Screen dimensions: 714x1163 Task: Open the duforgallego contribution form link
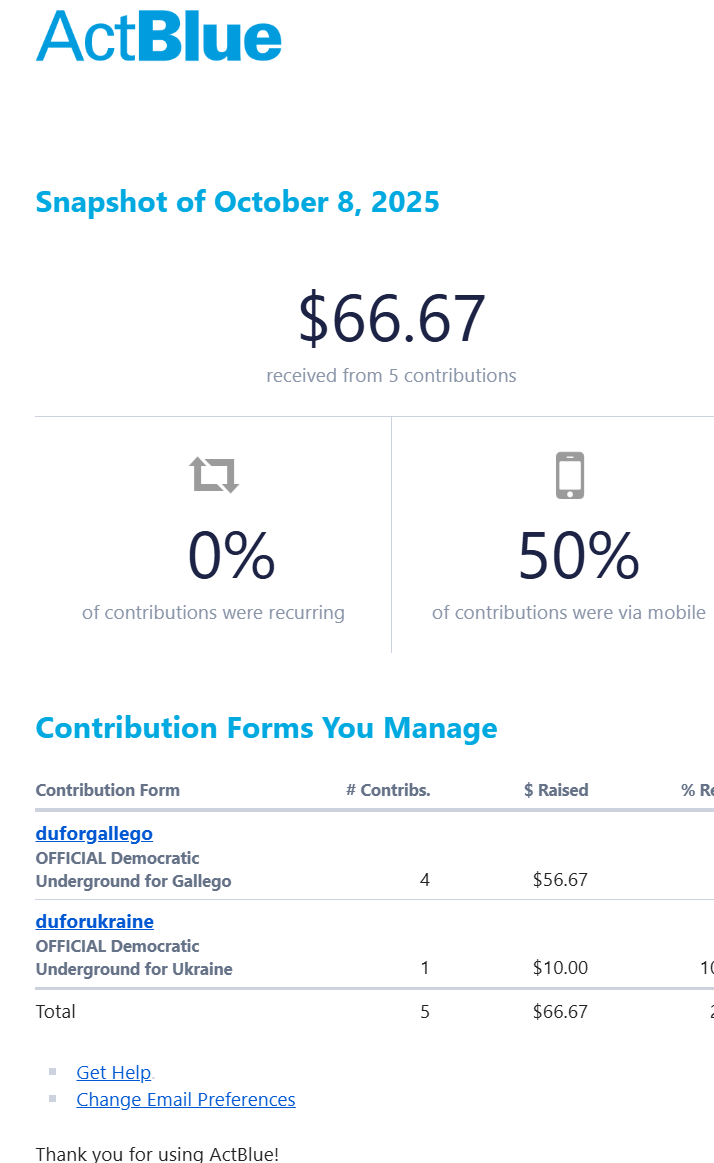(x=94, y=833)
